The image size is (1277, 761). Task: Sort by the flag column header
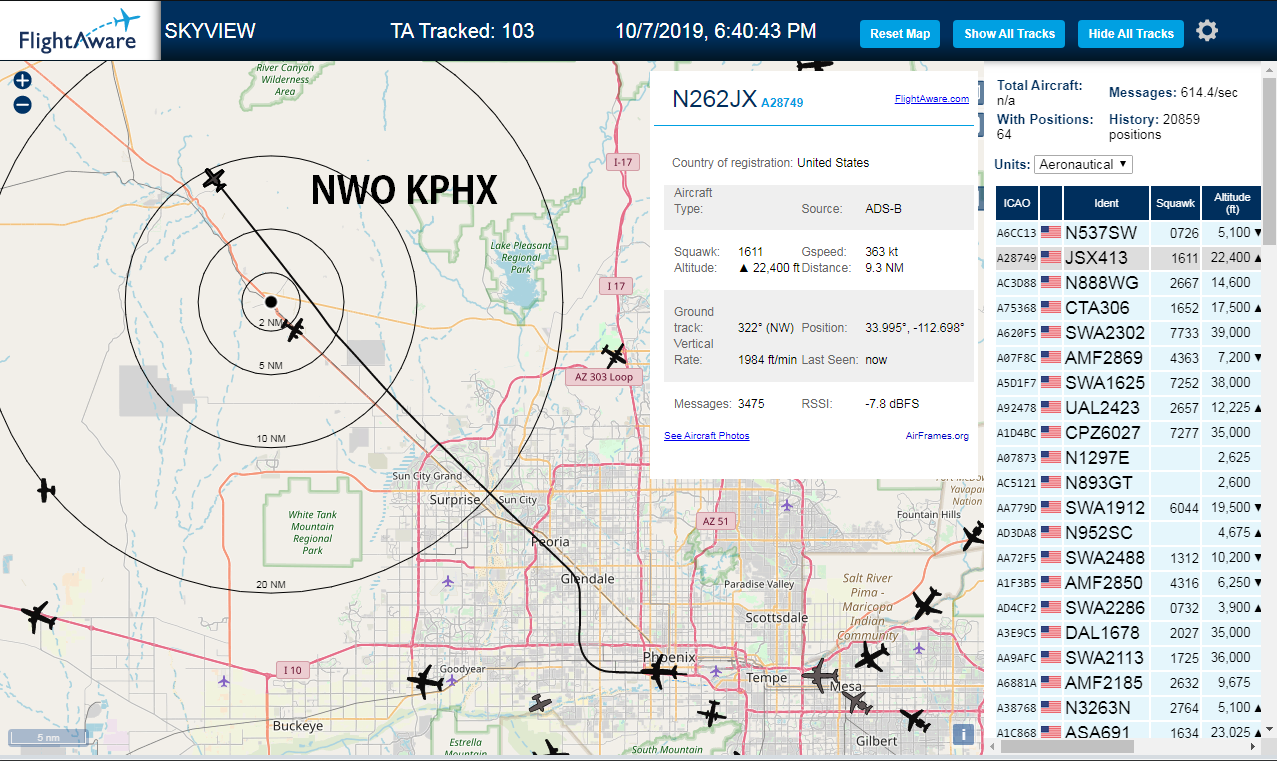[1051, 203]
